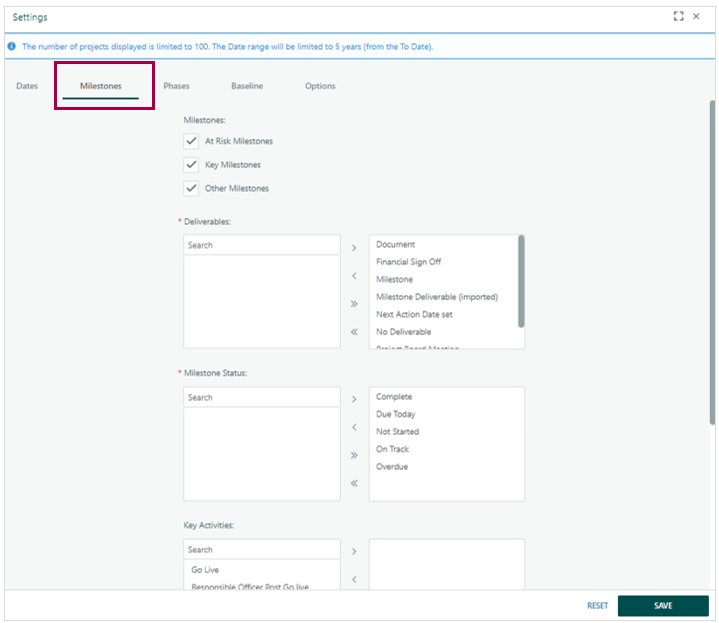Uncheck At Risk Milestones checkbox

pyautogui.click(x=191, y=141)
